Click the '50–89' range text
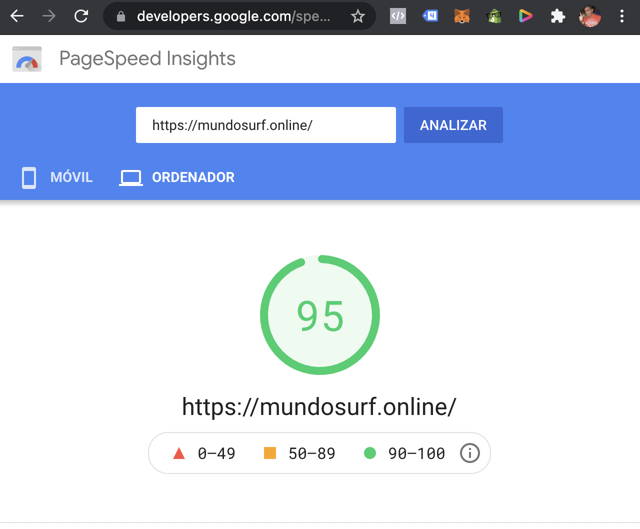 312,453
